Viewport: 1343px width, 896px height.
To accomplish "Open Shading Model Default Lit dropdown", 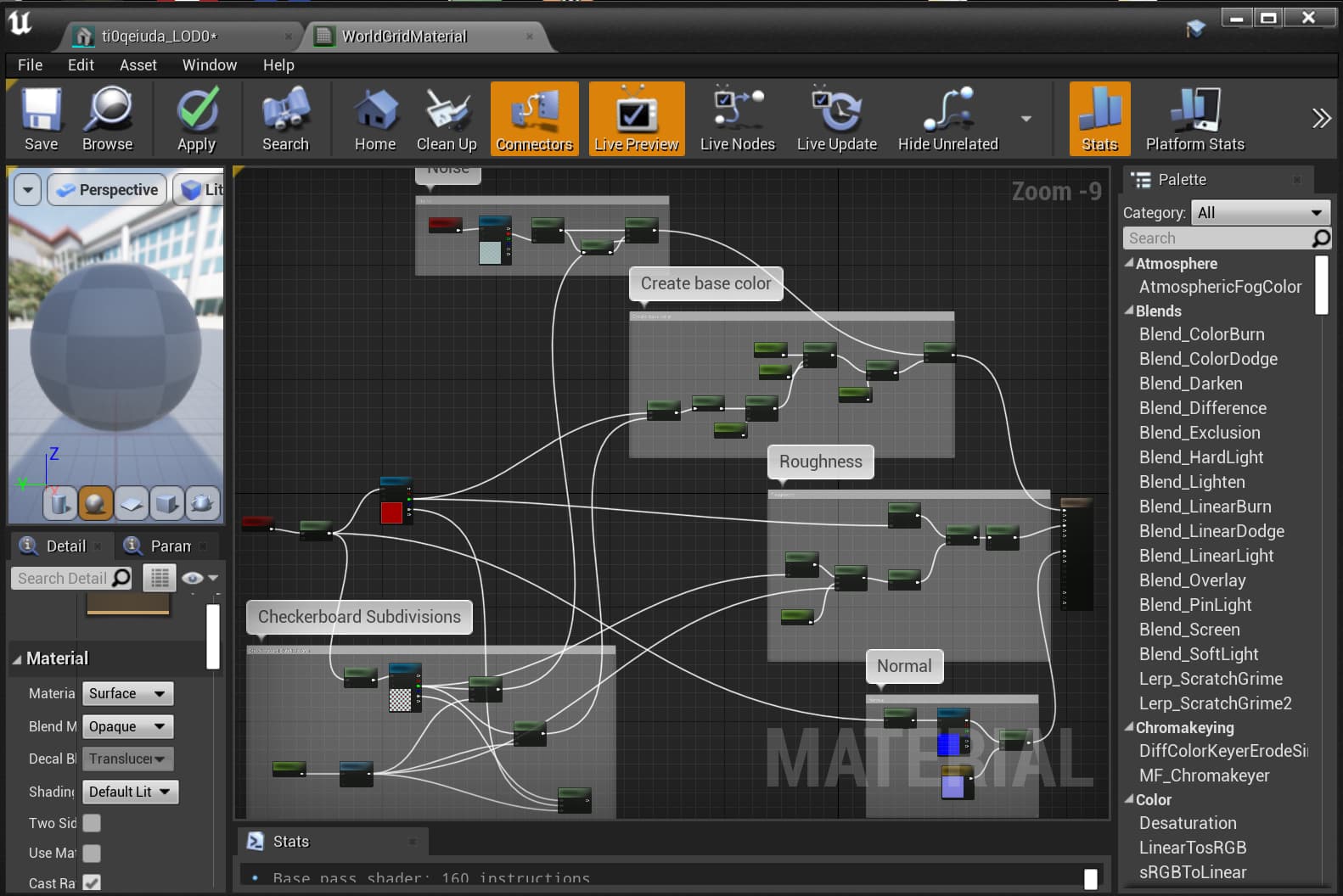I will pos(130,792).
